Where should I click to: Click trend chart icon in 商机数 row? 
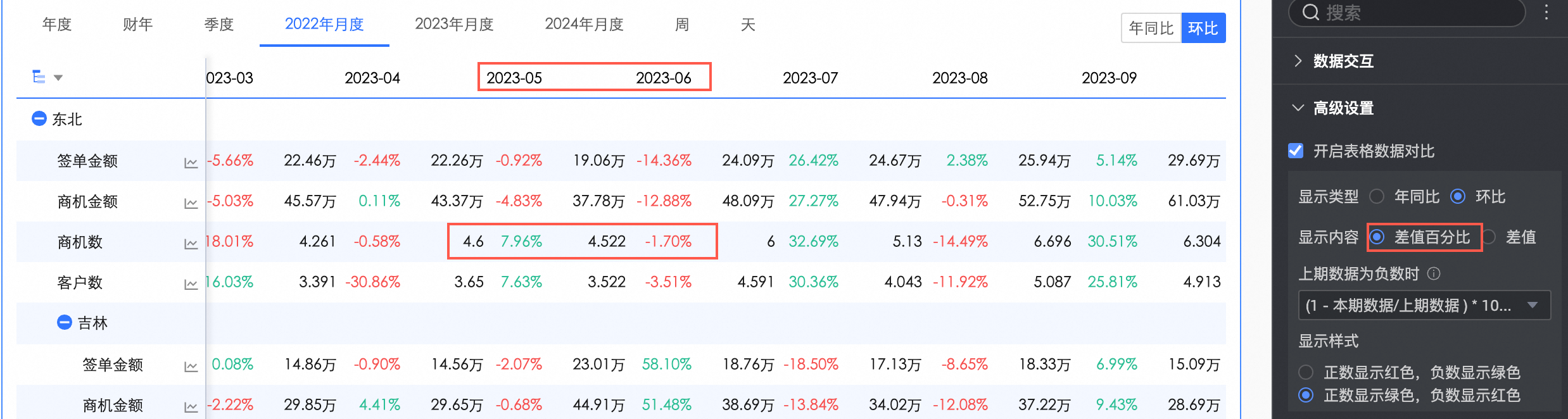(191, 244)
